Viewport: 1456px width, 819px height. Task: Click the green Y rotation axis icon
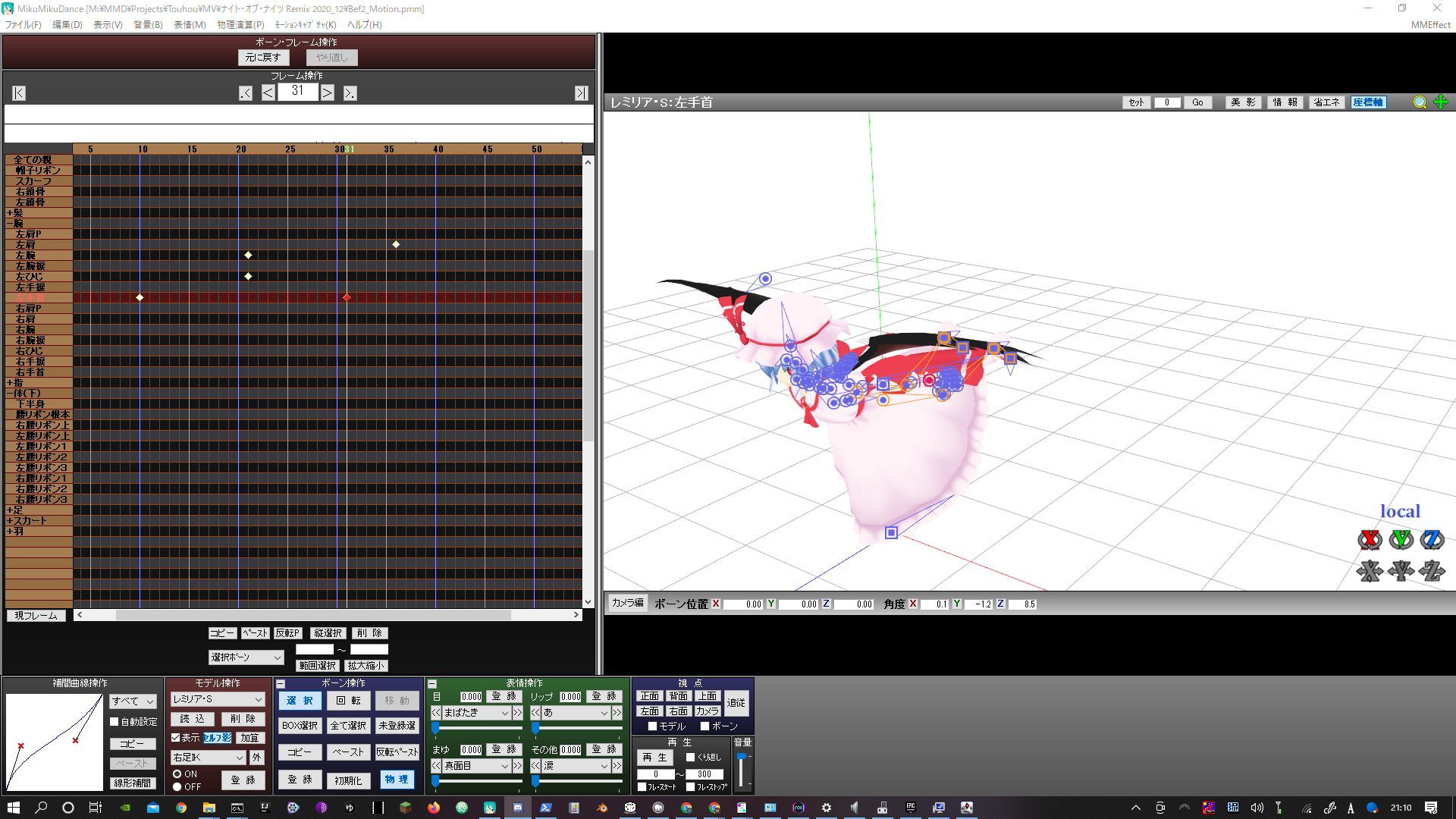coord(1401,540)
